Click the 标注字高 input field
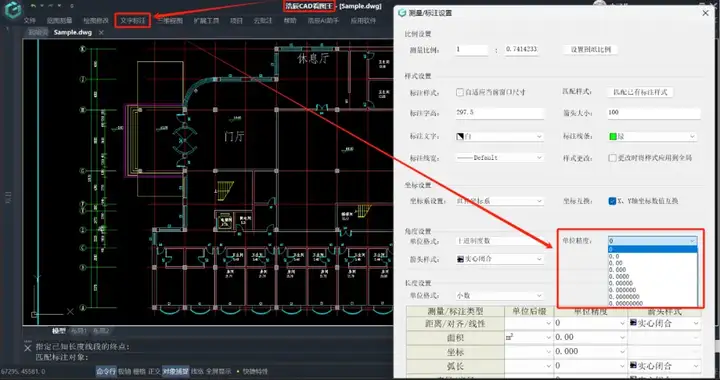 pyautogui.click(x=500, y=112)
